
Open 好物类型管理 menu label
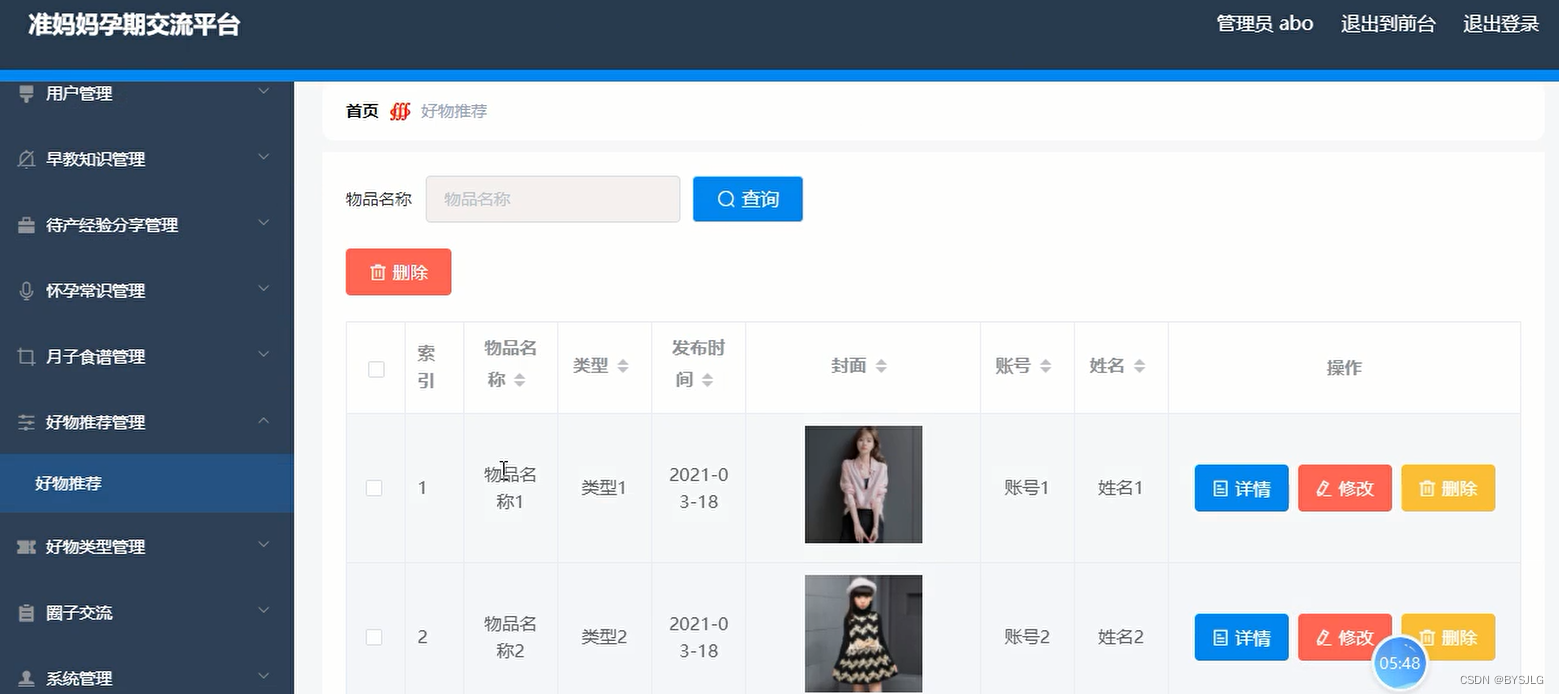click(x=95, y=547)
